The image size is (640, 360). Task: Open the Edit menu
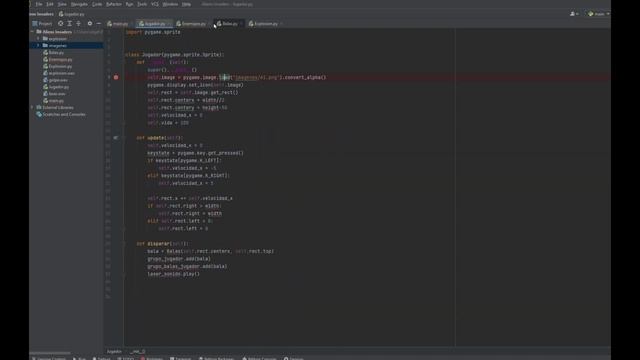[50, 4]
